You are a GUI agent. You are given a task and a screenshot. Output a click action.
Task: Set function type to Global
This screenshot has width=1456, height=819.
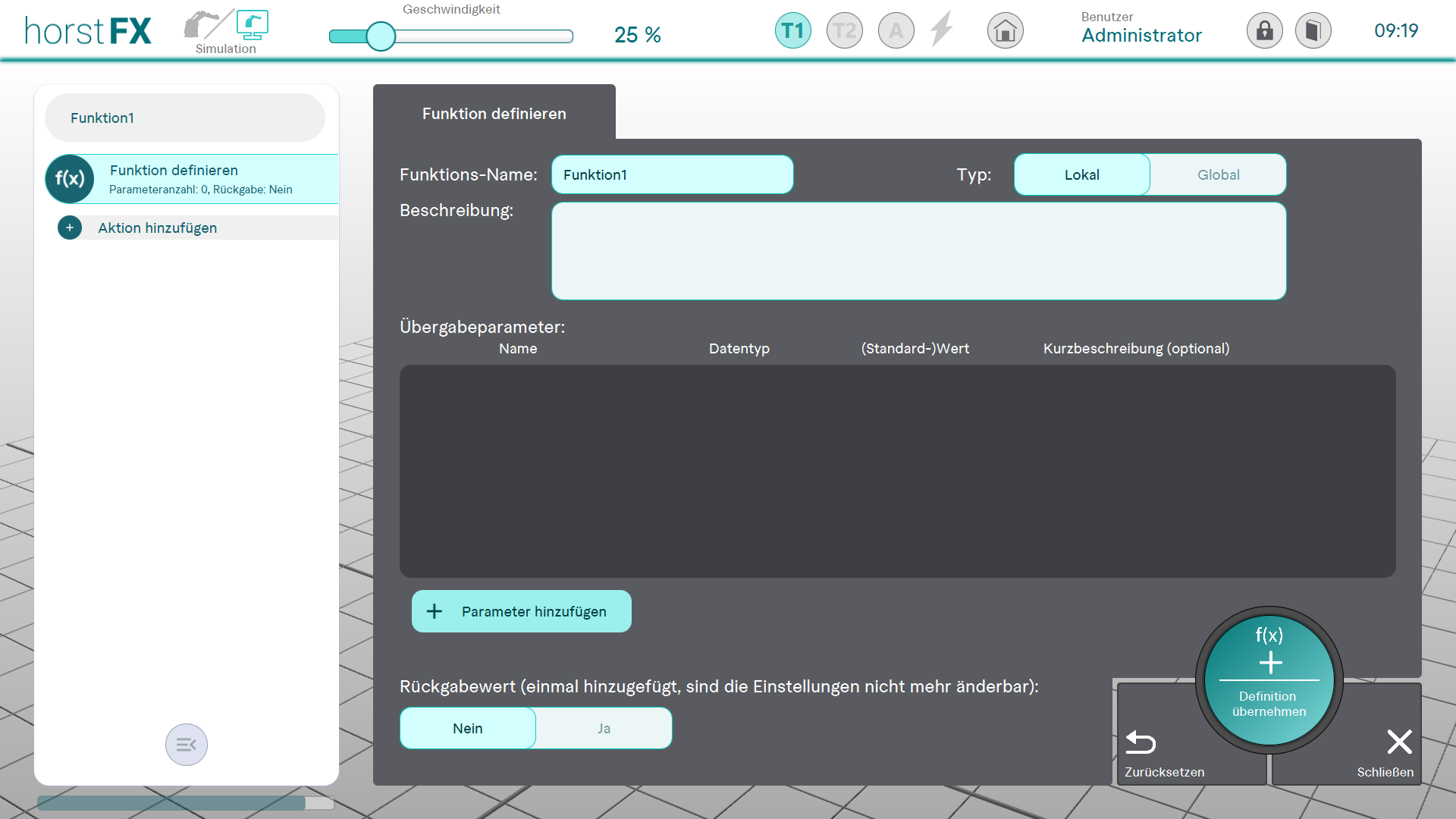click(1218, 175)
